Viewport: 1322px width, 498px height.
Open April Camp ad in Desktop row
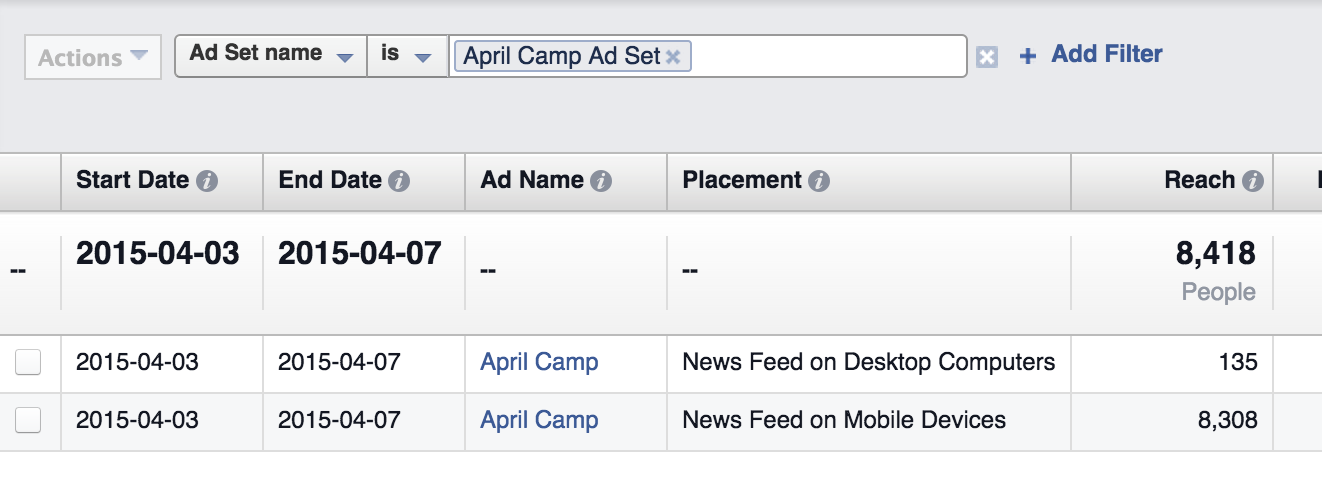(x=539, y=362)
